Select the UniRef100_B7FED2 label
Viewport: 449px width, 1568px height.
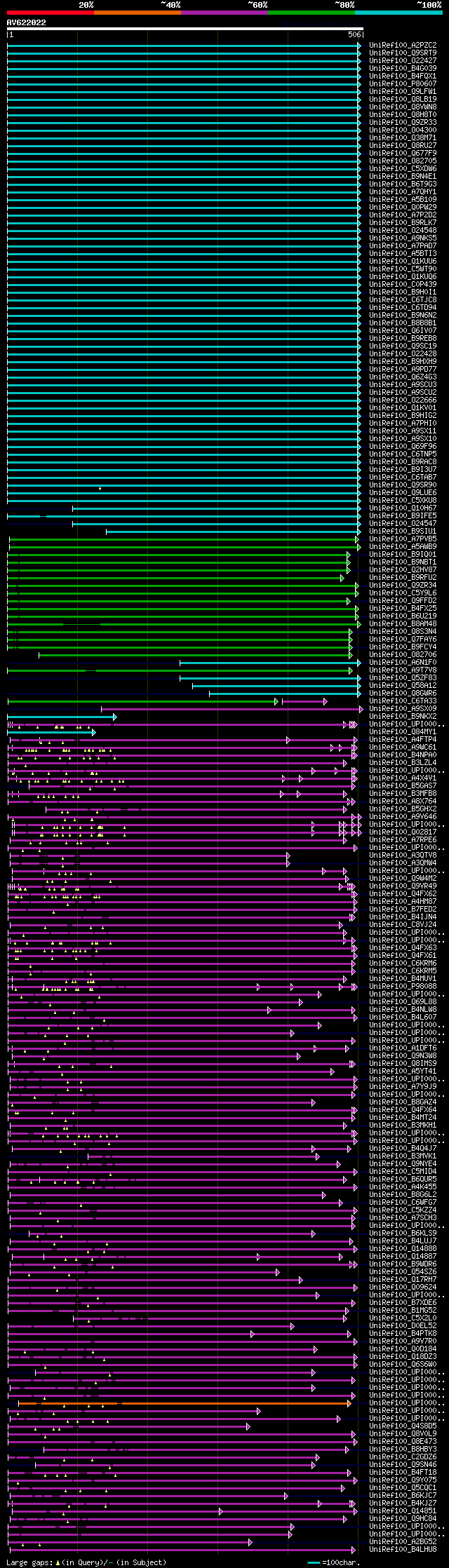[x=403, y=909]
